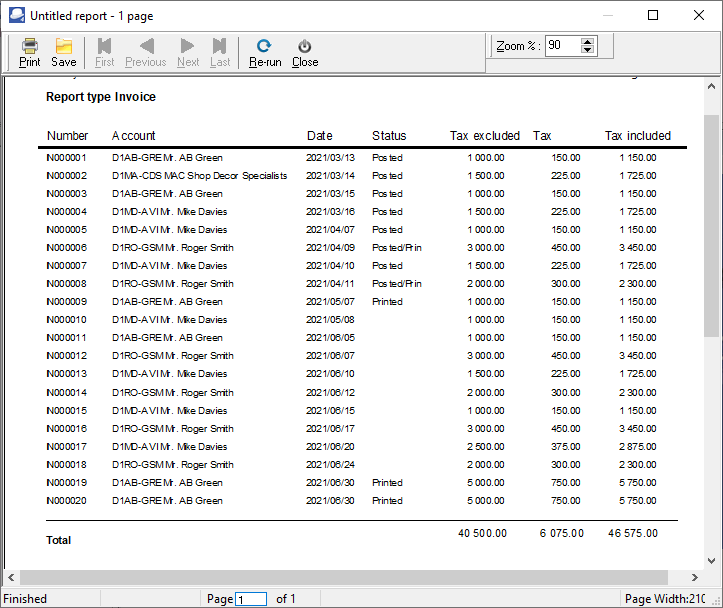
Task: Click date 2021/04/11
Action: pos(331,283)
